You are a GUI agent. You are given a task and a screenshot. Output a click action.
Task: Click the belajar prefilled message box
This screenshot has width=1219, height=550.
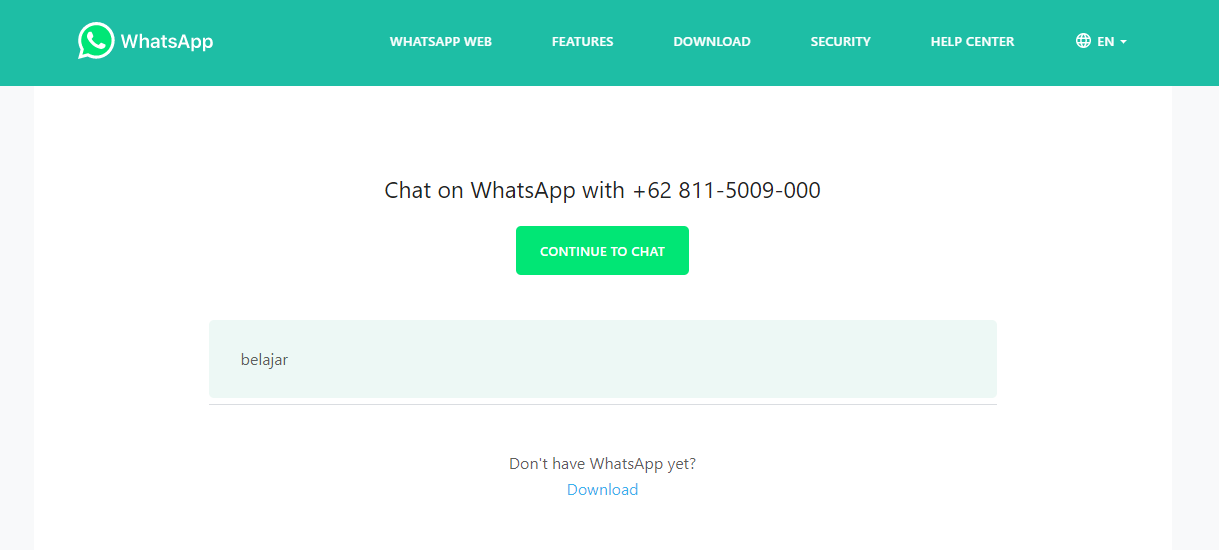click(603, 359)
